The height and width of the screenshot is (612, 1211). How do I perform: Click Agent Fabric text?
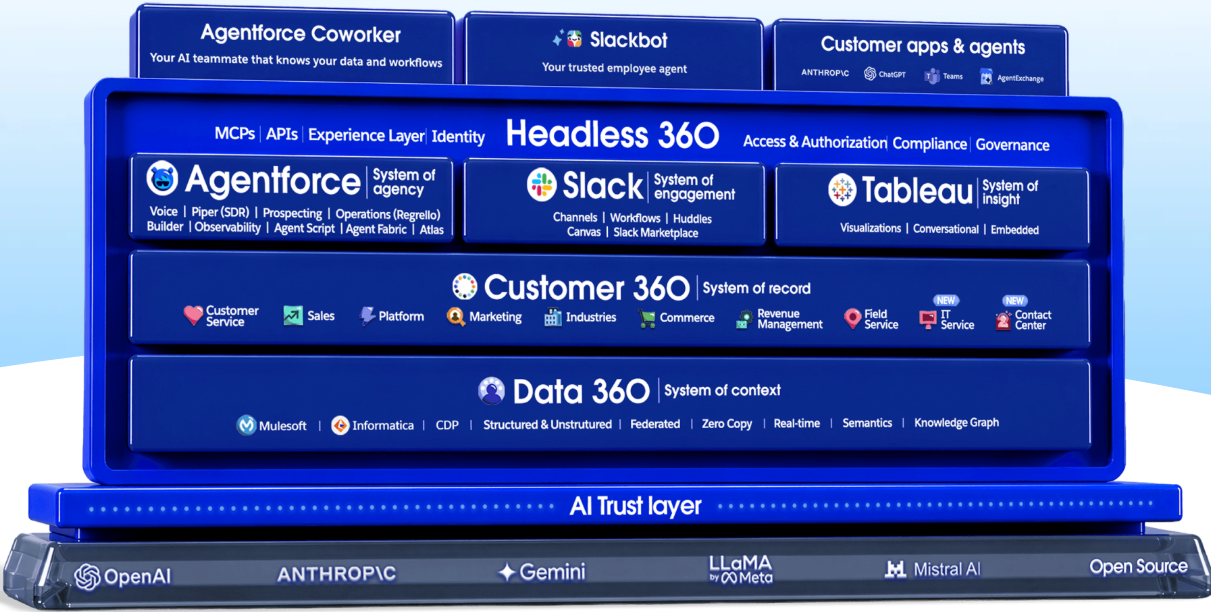pos(377,229)
